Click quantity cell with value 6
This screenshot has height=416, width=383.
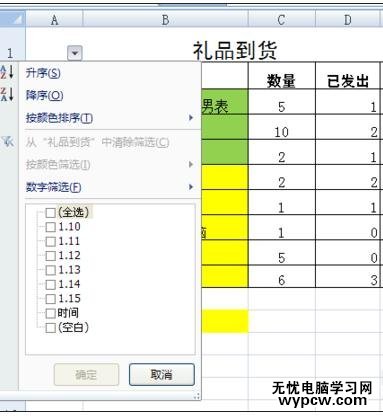282,276
